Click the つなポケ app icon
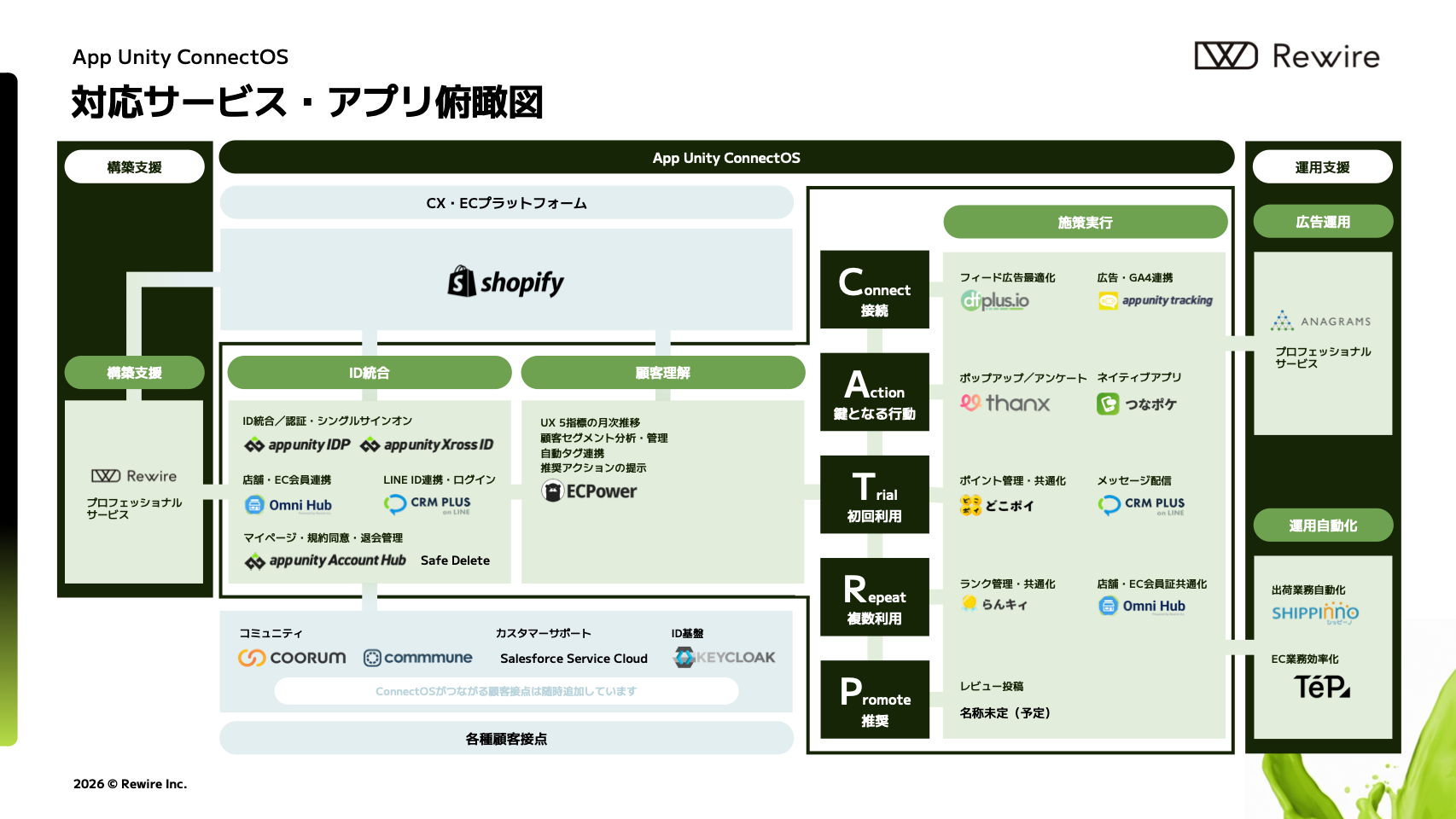1456x819 pixels. pyautogui.click(x=1108, y=404)
